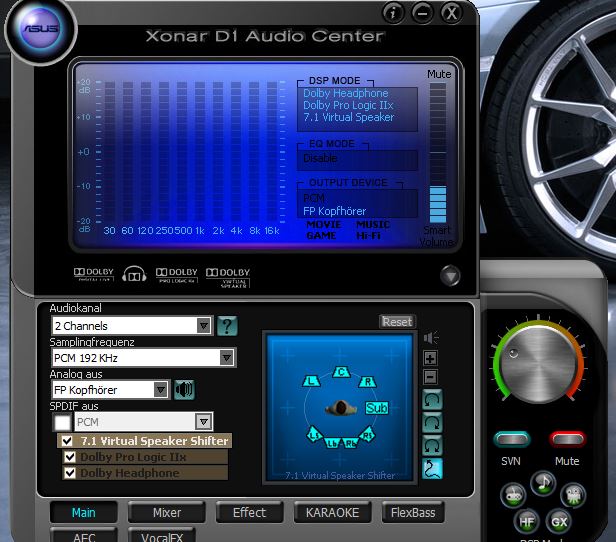Click the MOVIE indicator in the display
This screenshot has height=542, width=616.
click(324, 224)
